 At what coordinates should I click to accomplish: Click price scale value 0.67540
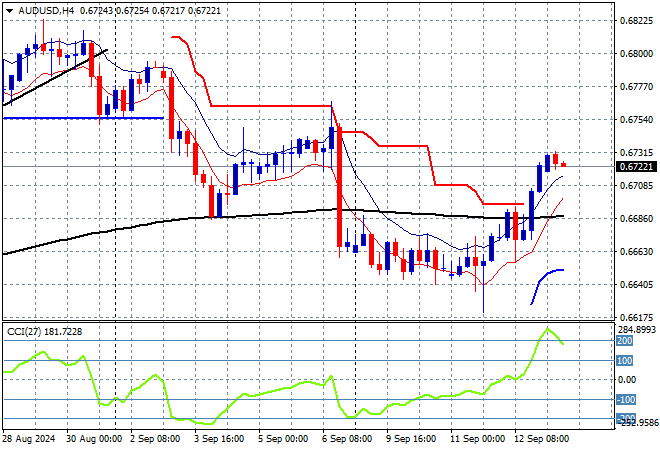coord(636,120)
